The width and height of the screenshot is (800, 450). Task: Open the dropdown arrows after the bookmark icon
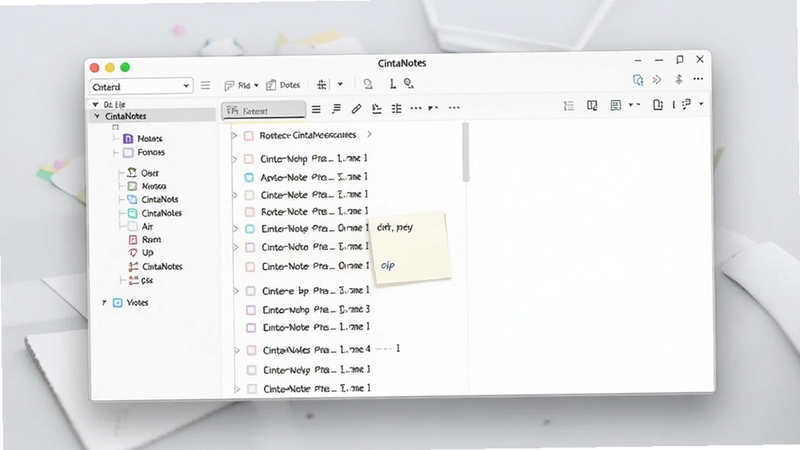pyautogui.click(x=634, y=105)
